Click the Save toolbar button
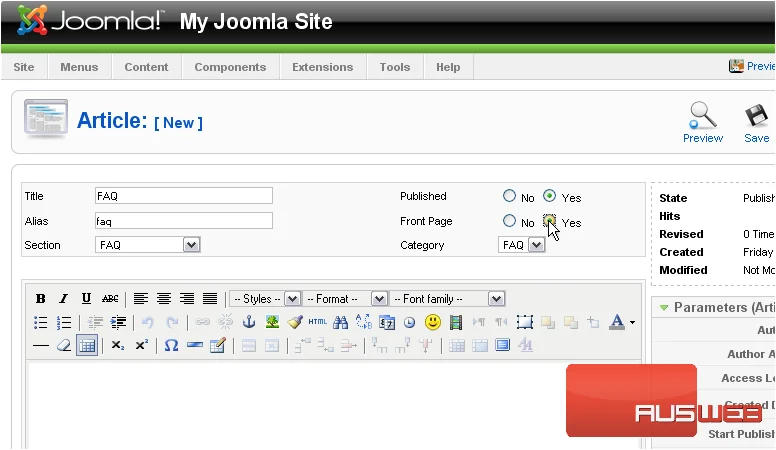 (x=757, y=123)
